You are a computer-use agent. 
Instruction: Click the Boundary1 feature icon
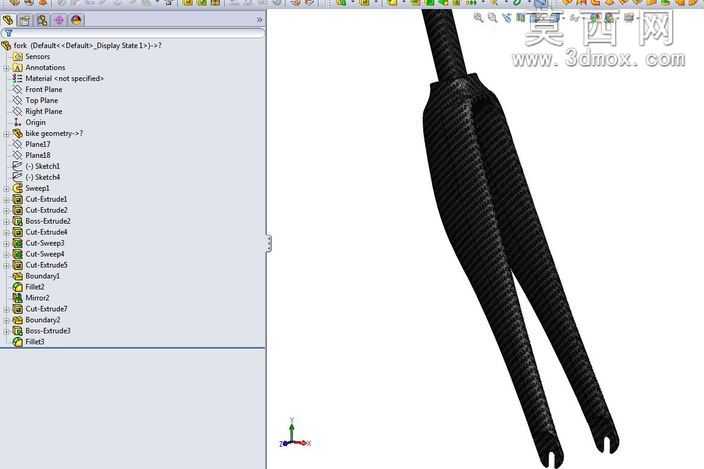click(18, 276)
